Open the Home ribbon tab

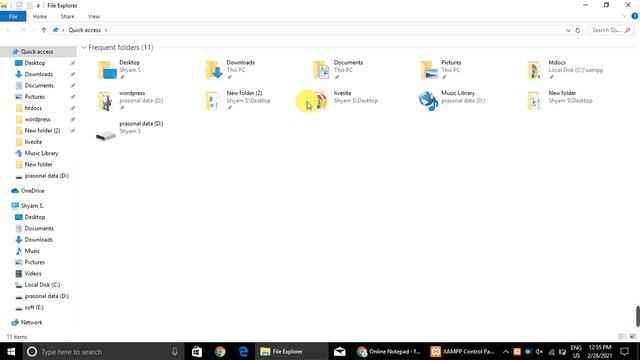tap(40, 16)
